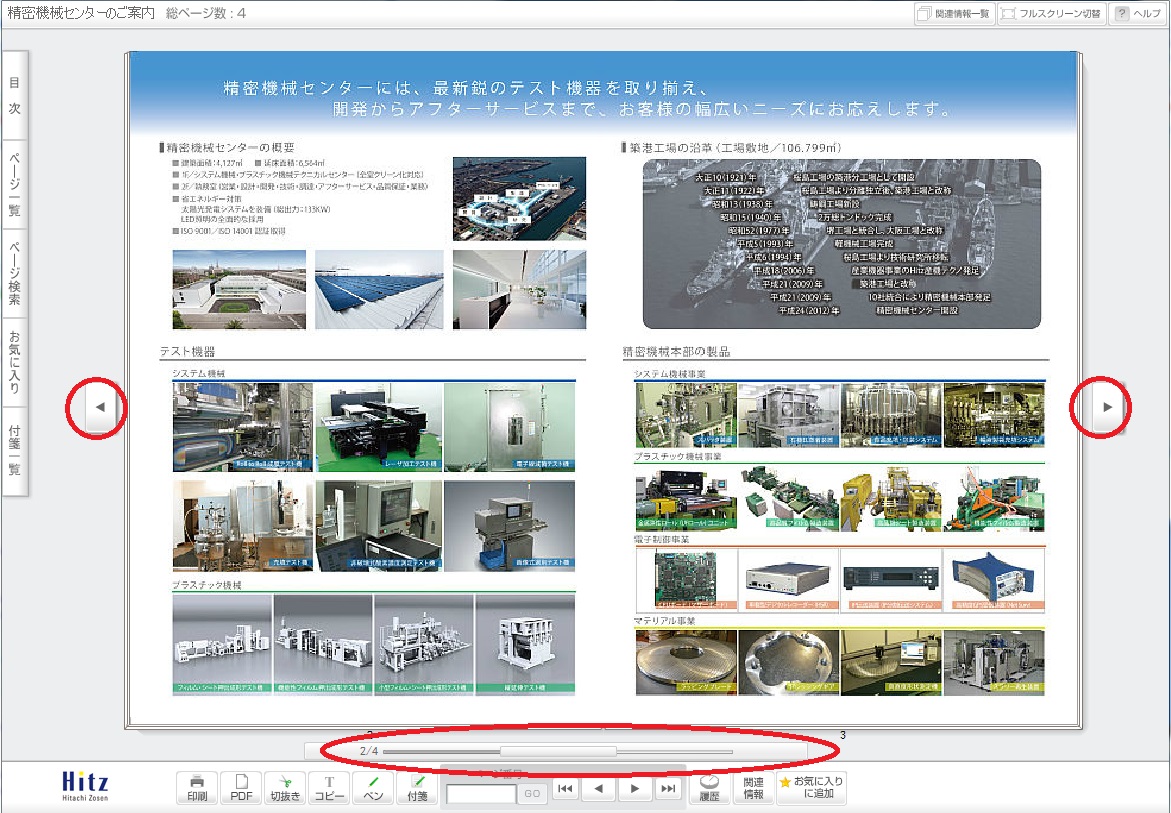This screenshot has width=1171, height=813.
Task: Click the page number input field
Action: pos(481,794)
